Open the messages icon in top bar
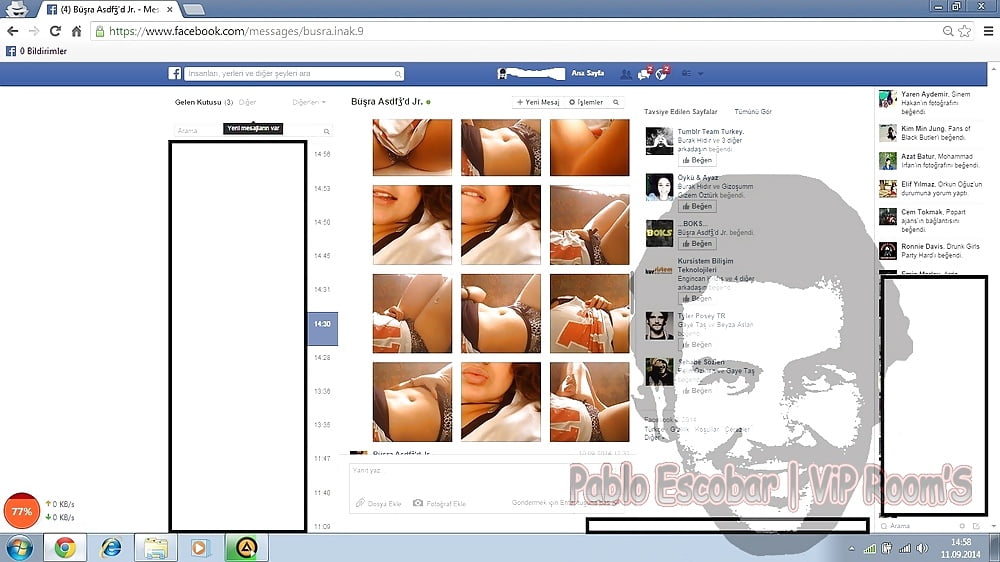Image resolution: width=1000 pixels, height=562 pixels. (644, 74)
